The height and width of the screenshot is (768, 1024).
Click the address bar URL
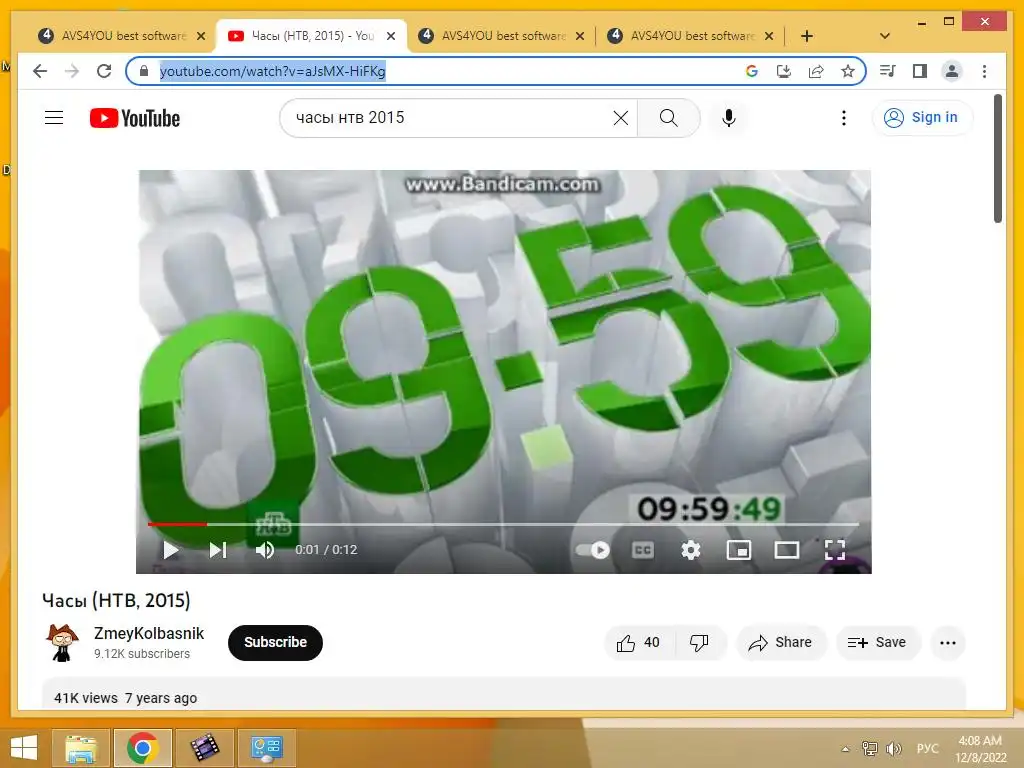[273, 71]
